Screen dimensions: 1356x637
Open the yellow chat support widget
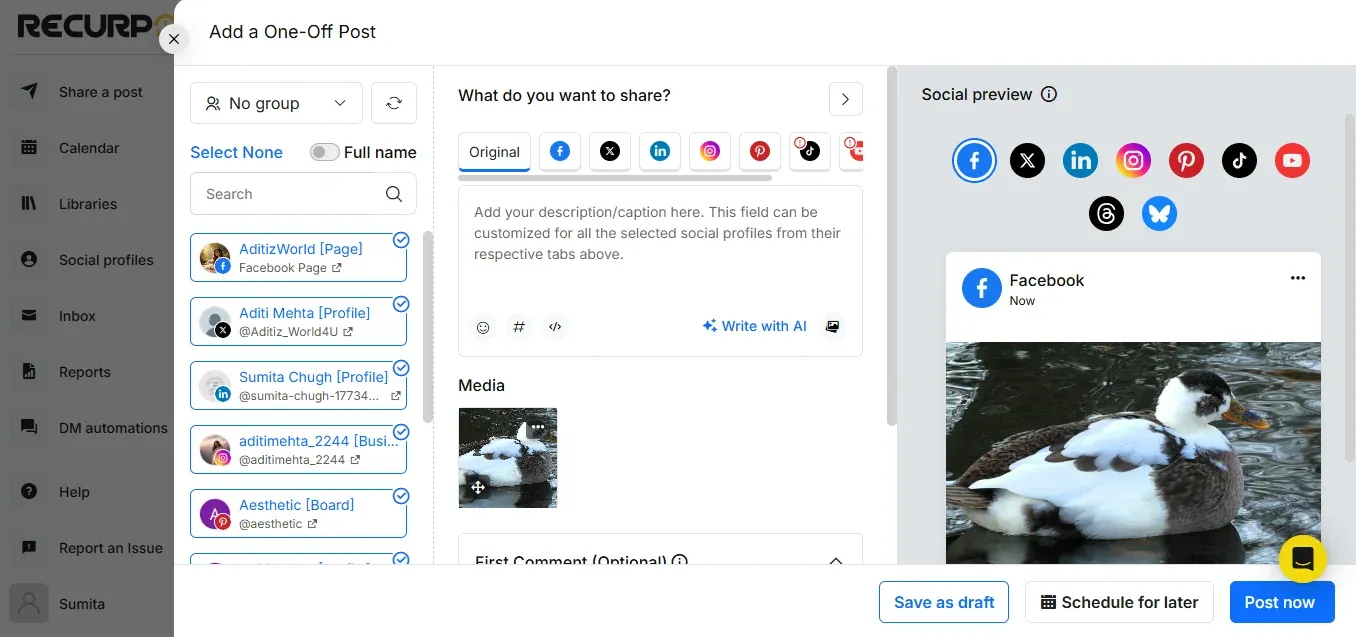click(x=1303, y=559)
